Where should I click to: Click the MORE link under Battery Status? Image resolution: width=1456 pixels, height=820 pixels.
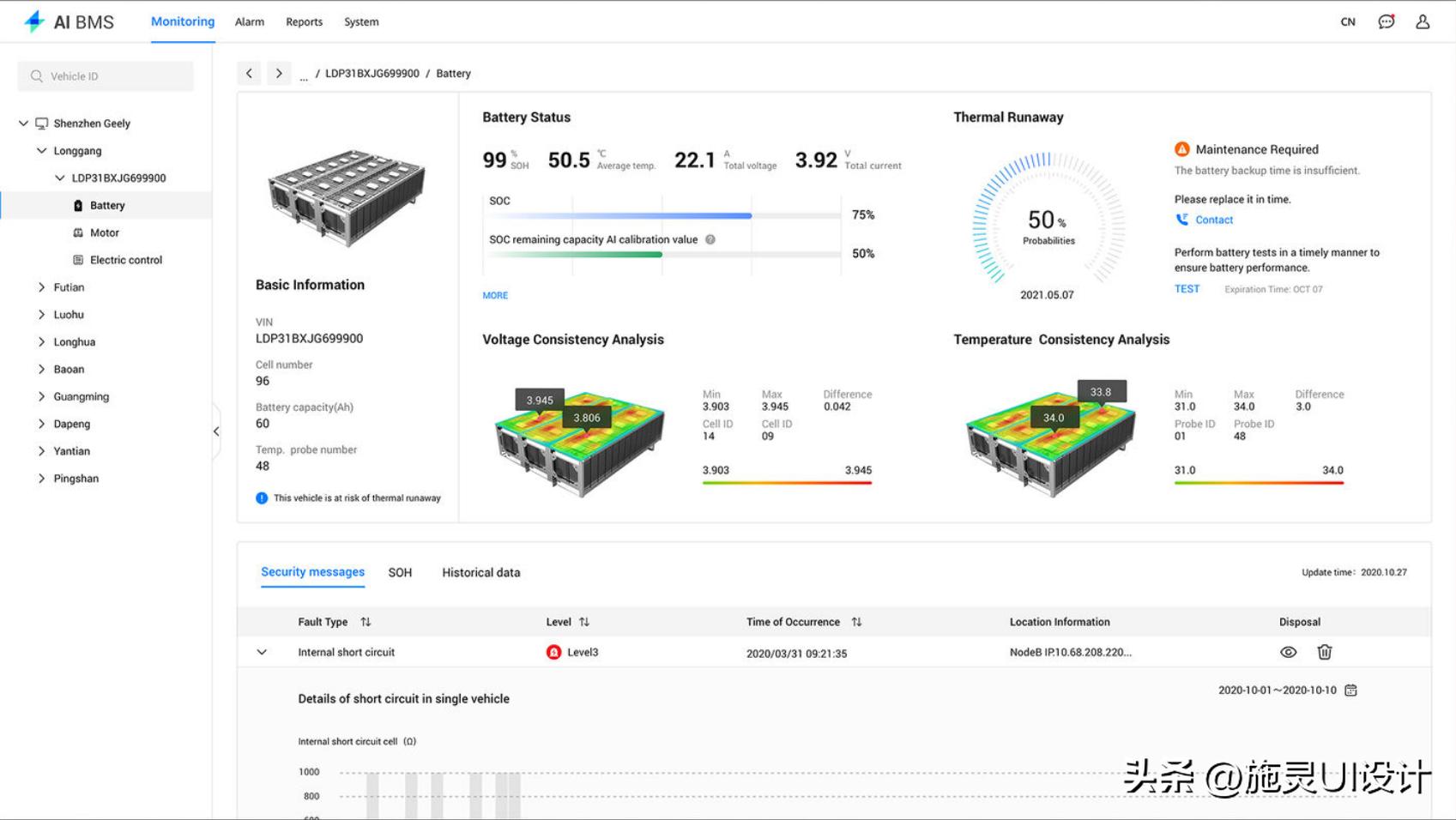[495, 295]
